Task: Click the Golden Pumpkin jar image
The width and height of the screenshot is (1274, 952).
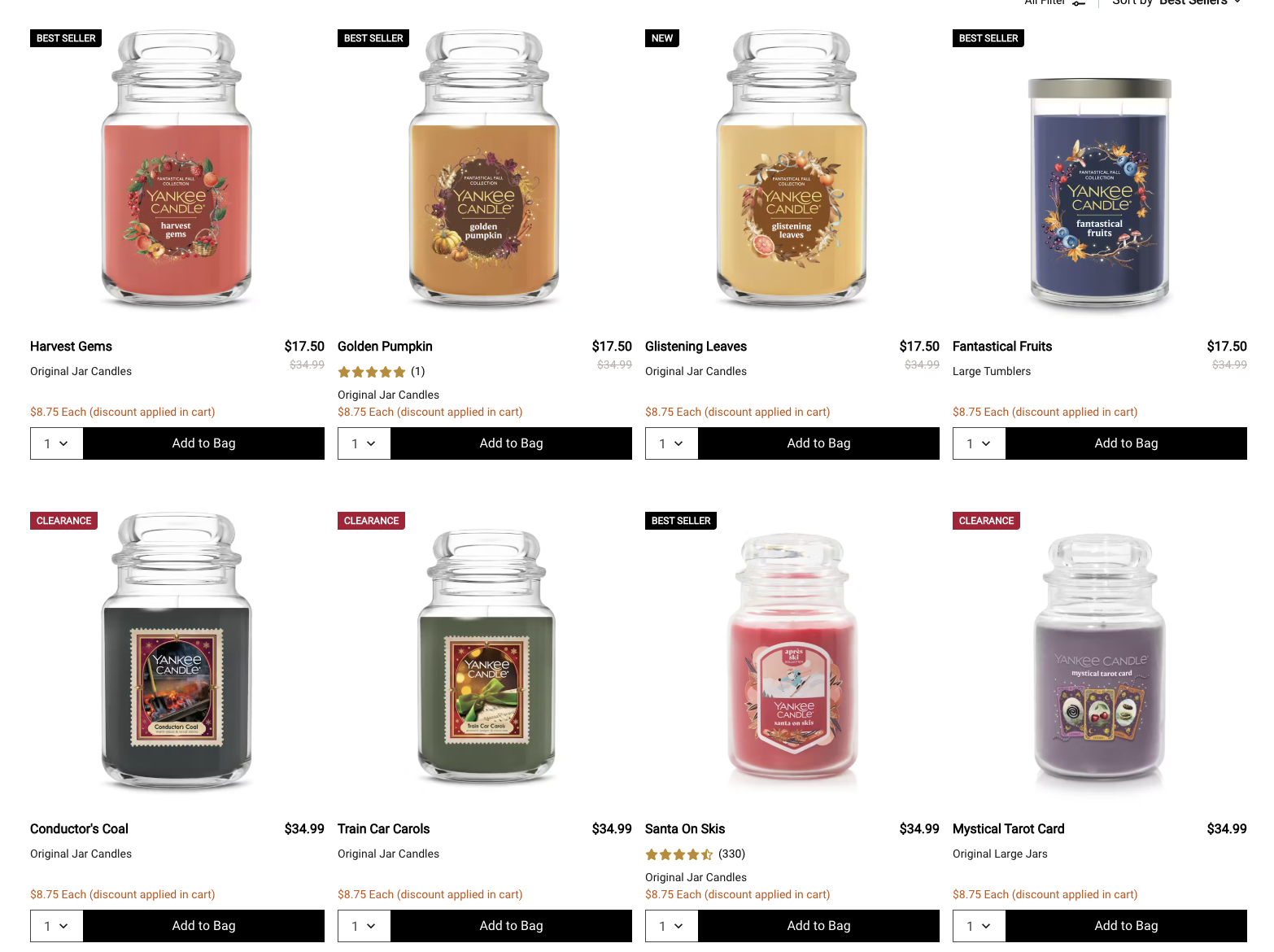Action: [x=484, y=169]
